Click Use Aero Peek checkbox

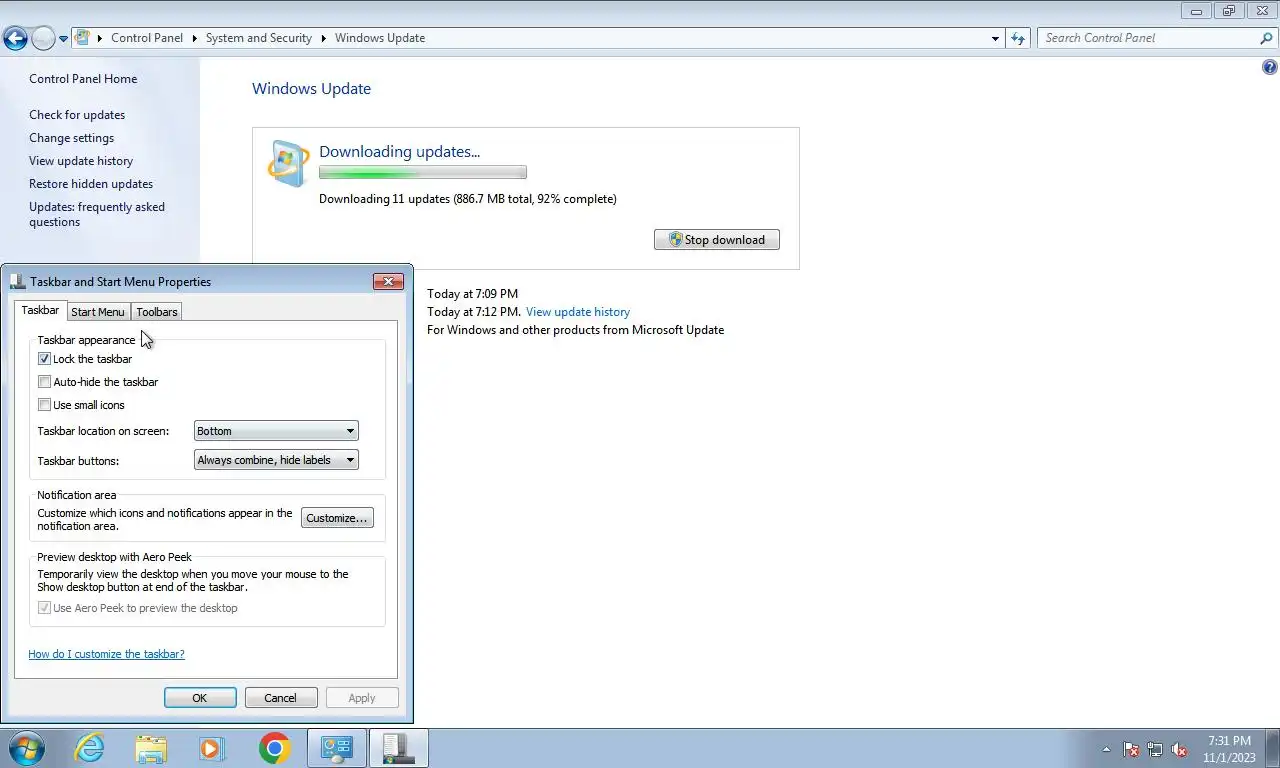click(x=44, y=608)
